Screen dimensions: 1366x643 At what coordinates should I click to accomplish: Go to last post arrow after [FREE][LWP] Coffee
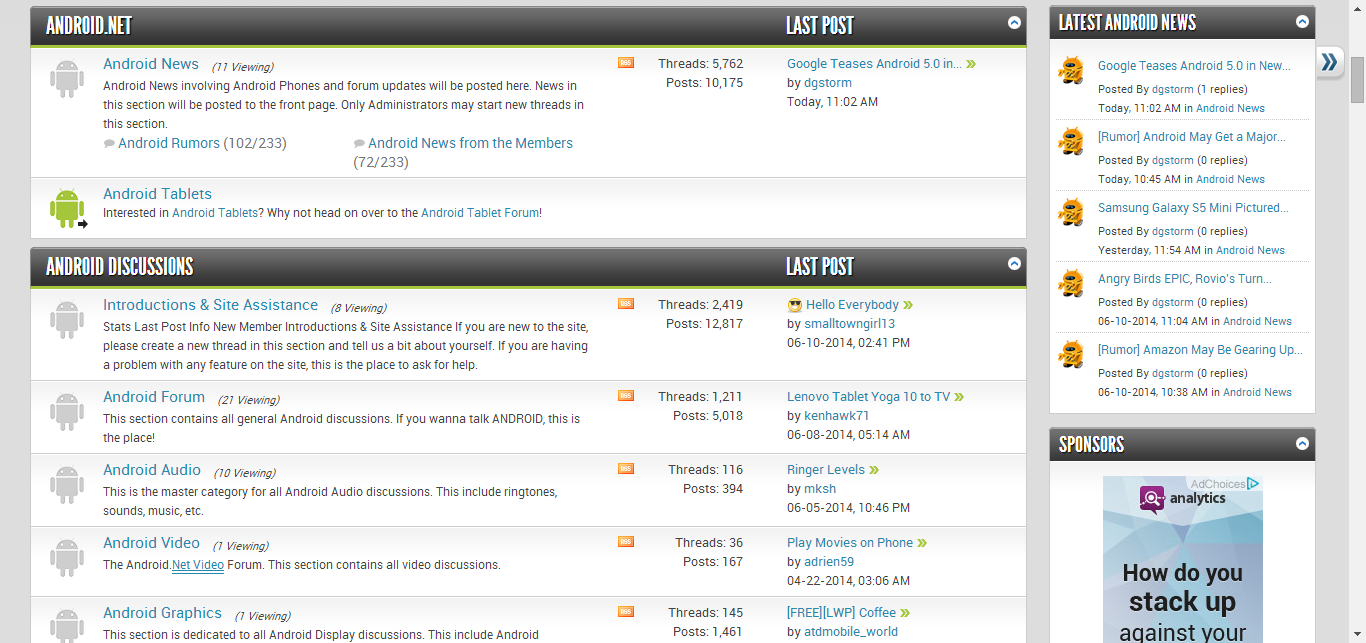(905, 613)
